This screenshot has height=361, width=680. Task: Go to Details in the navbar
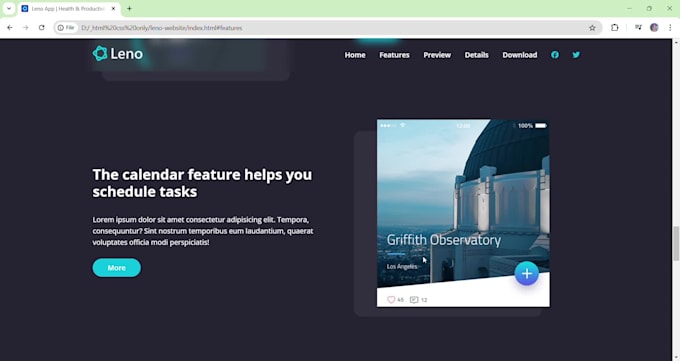pos(477,55)
